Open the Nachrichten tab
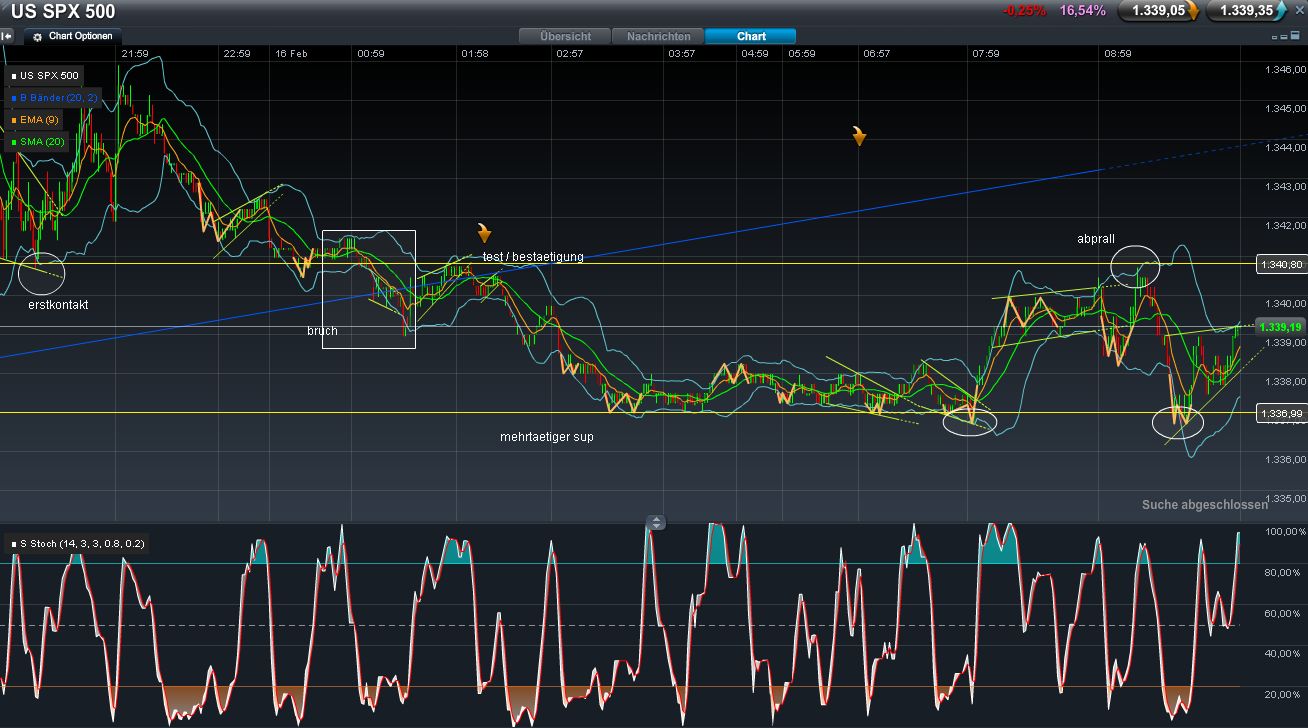The image size is (1308, 728). (658, 36)
